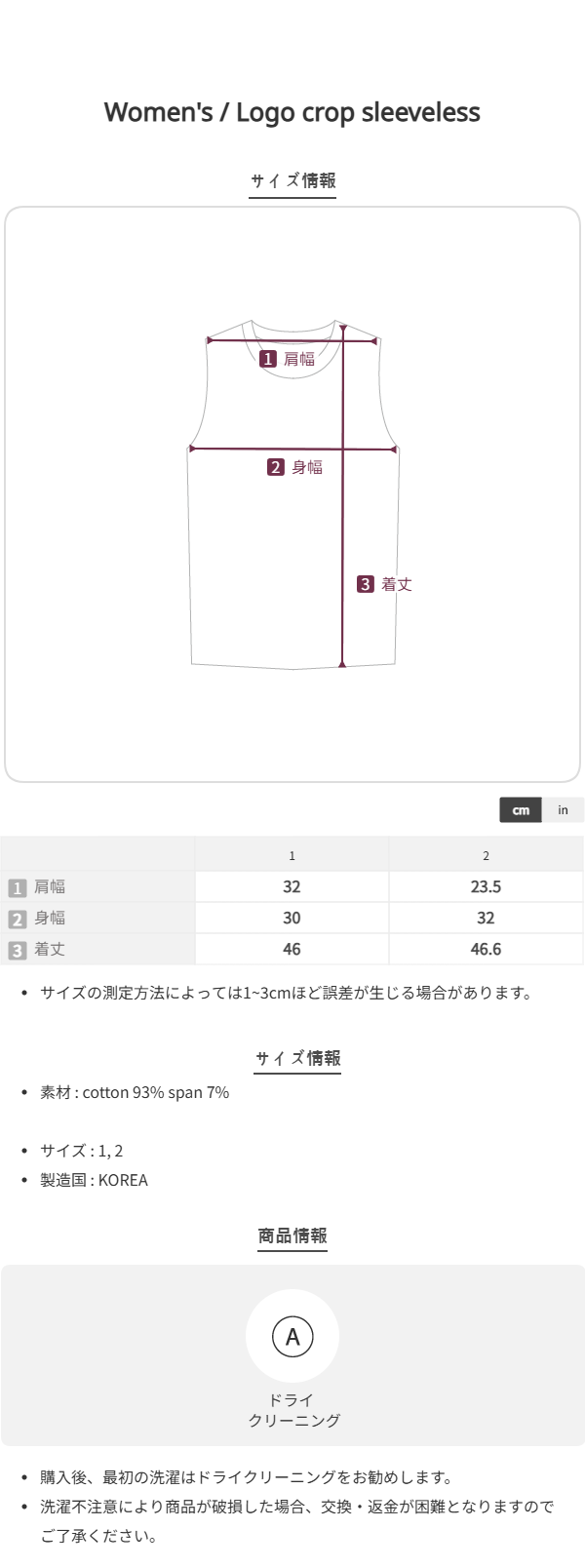This screenshot has height=1568, width=585.
Task: Click number 3 badge in size table
Action: [17, 950]
